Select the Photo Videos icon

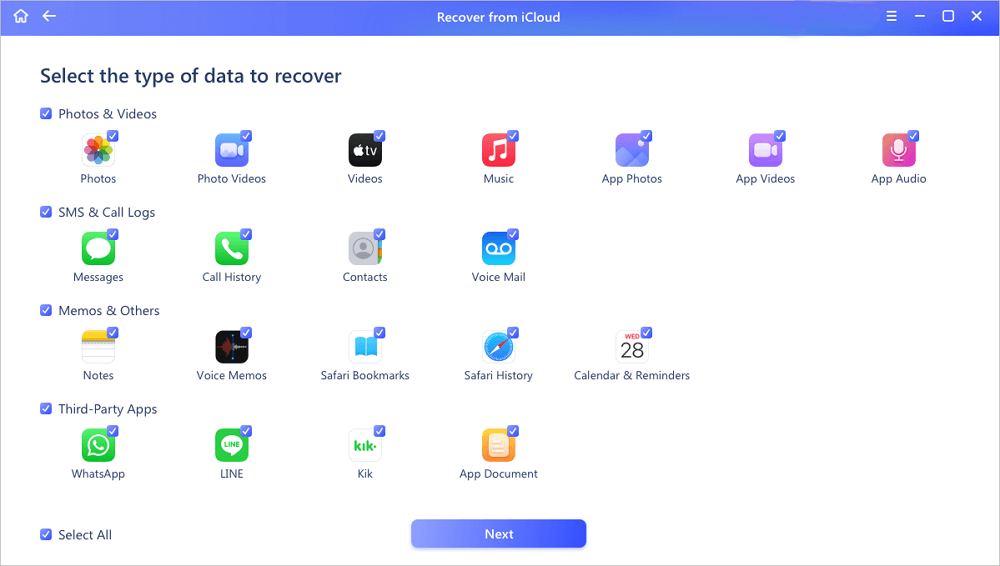(x=232, y=151)
